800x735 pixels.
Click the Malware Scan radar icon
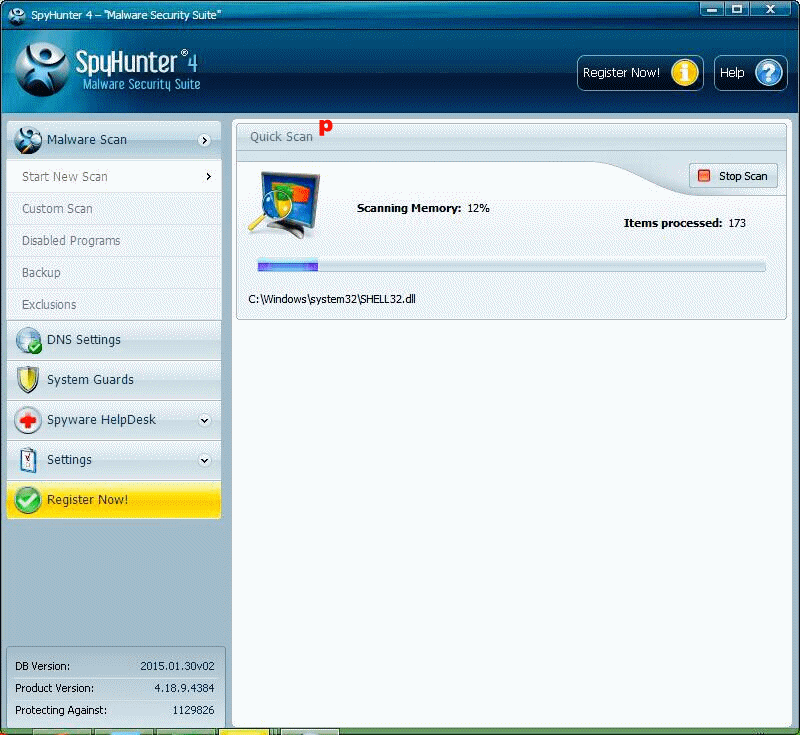(x=28, y=140)
